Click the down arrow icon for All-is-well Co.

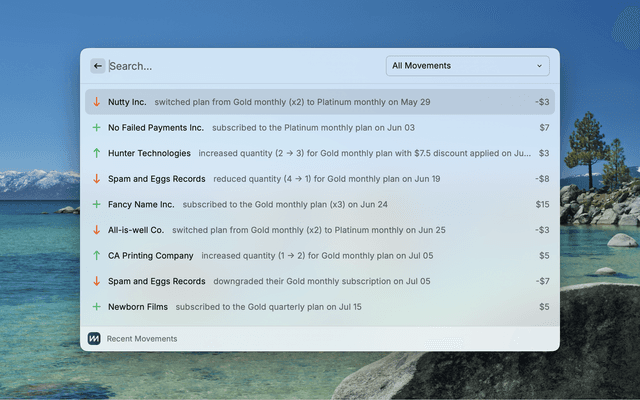point(97,230)
